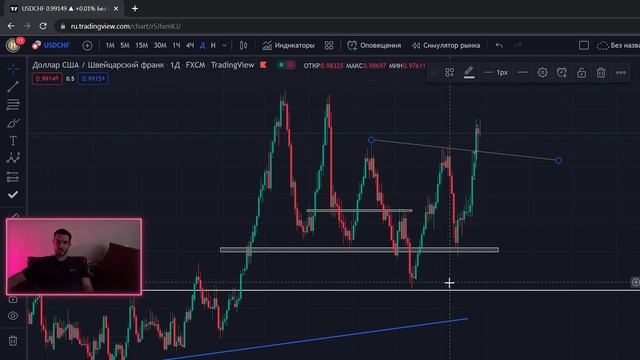640x360 pixels.
Task: Toggle hide all drawings eye icon
Action: click(x=13, y=316)
